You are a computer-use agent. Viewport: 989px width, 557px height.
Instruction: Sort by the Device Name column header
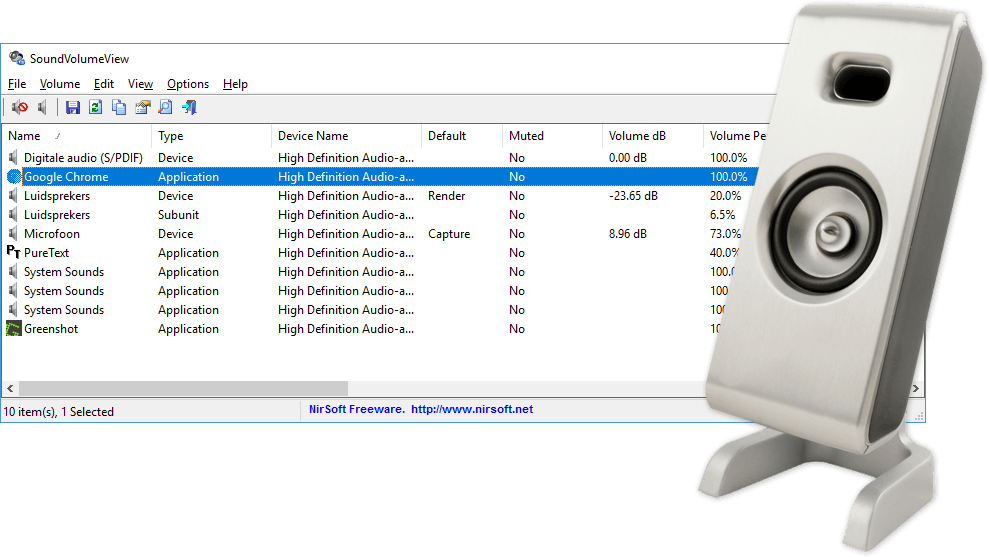(x=346, y=136)
